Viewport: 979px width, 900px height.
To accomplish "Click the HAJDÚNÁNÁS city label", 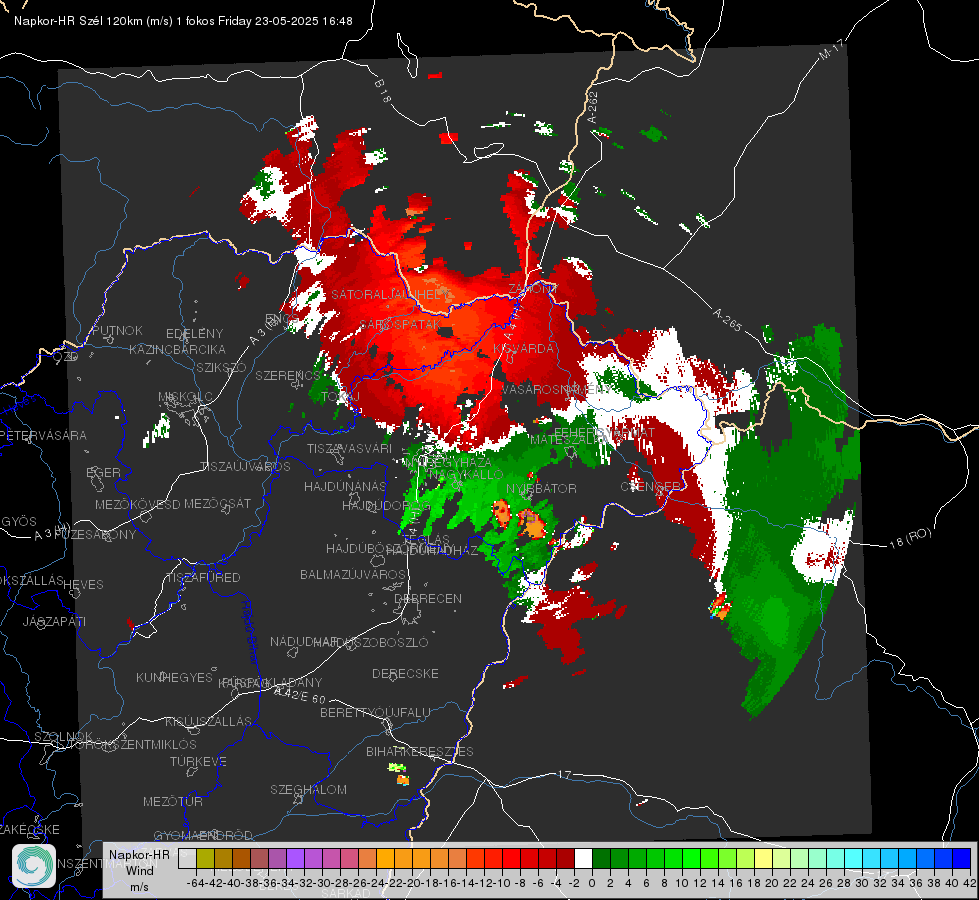I will (345, 487).
